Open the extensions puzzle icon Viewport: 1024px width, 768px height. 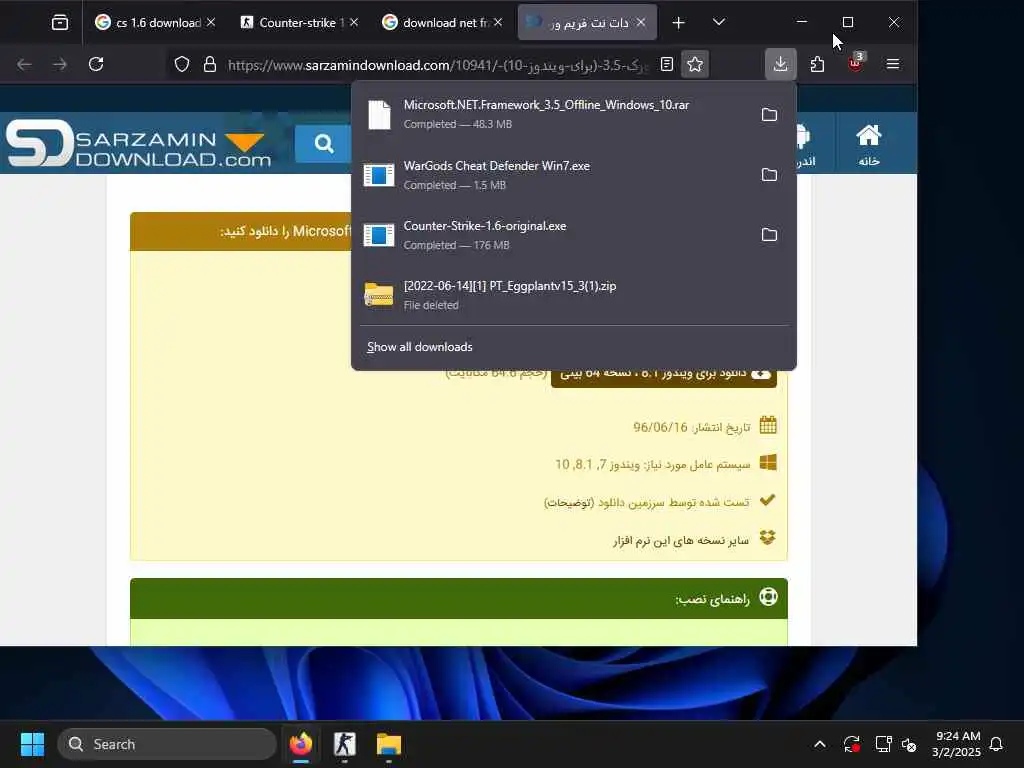pos(817,64)
